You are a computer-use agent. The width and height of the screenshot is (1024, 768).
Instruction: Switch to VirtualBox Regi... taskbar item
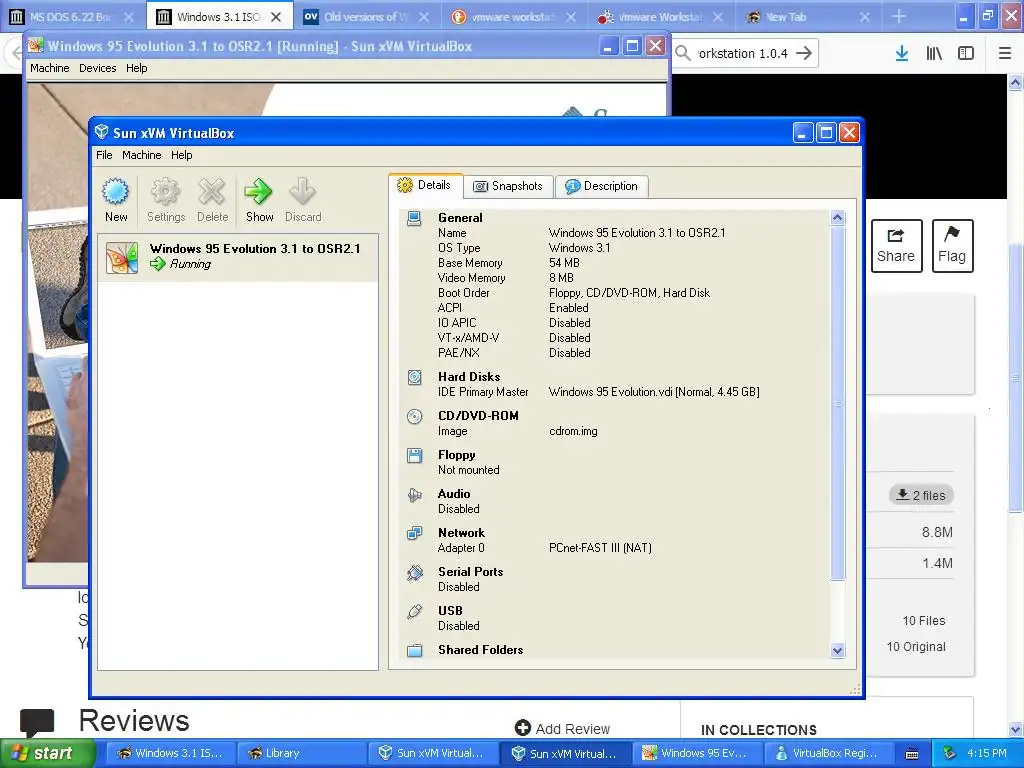click(x=829, y=754)
